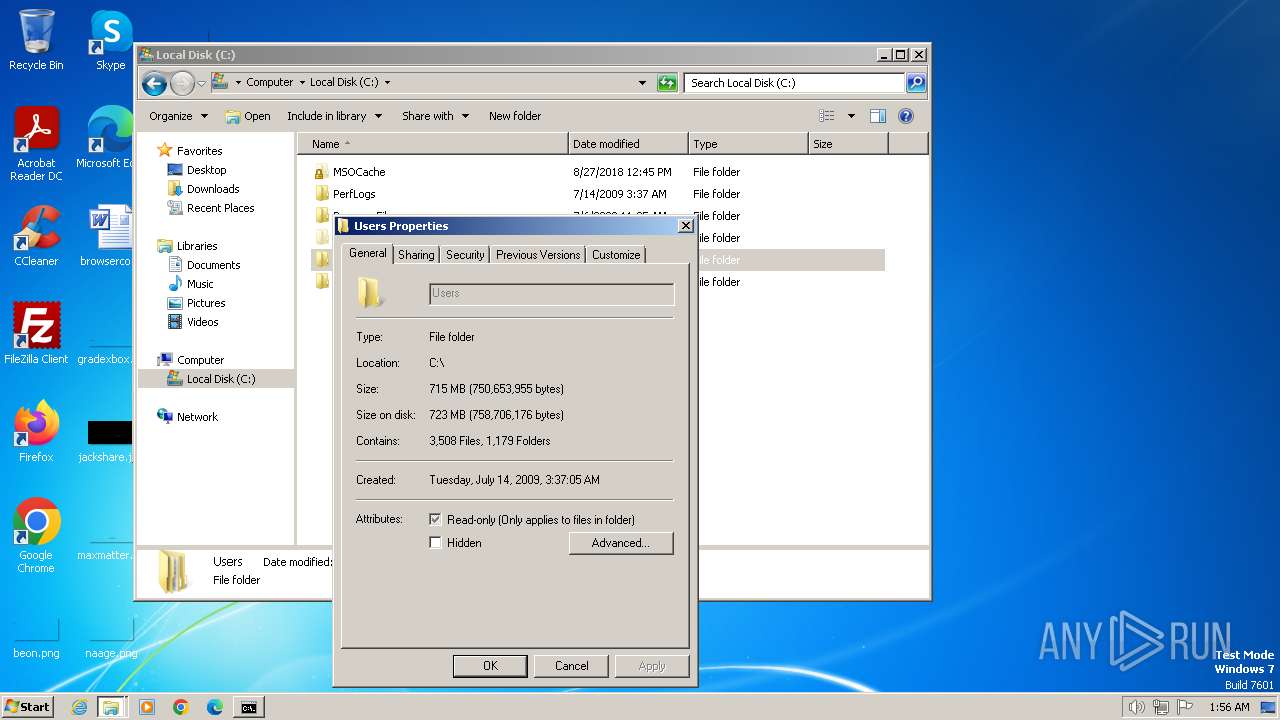1280x720 pixels.
Task: Sort by Date modified column header
Action: pos(628,144)
